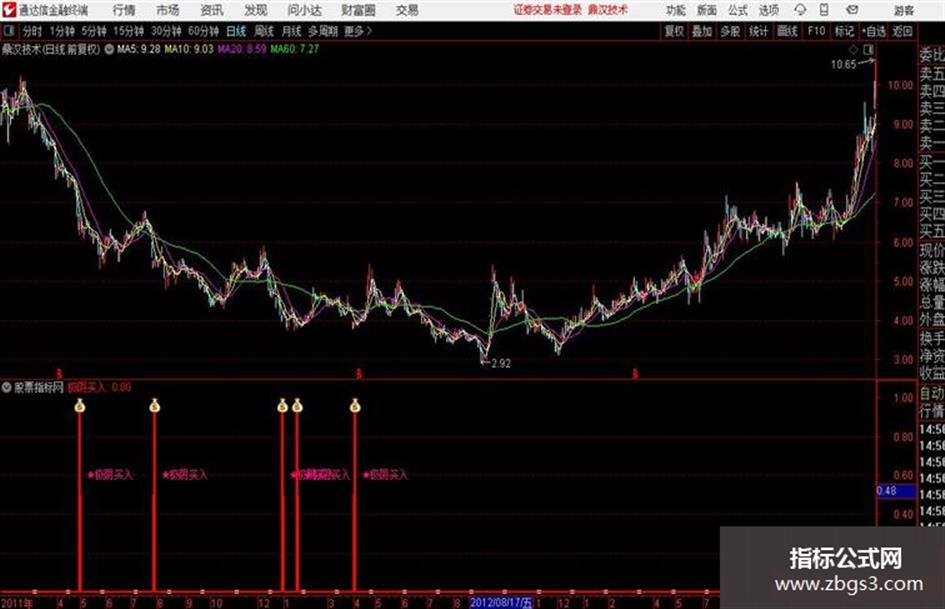The height and width of the screenshot is (609, 945).
Task: Expand the 更多 period list
Action: tap(357, 31)
